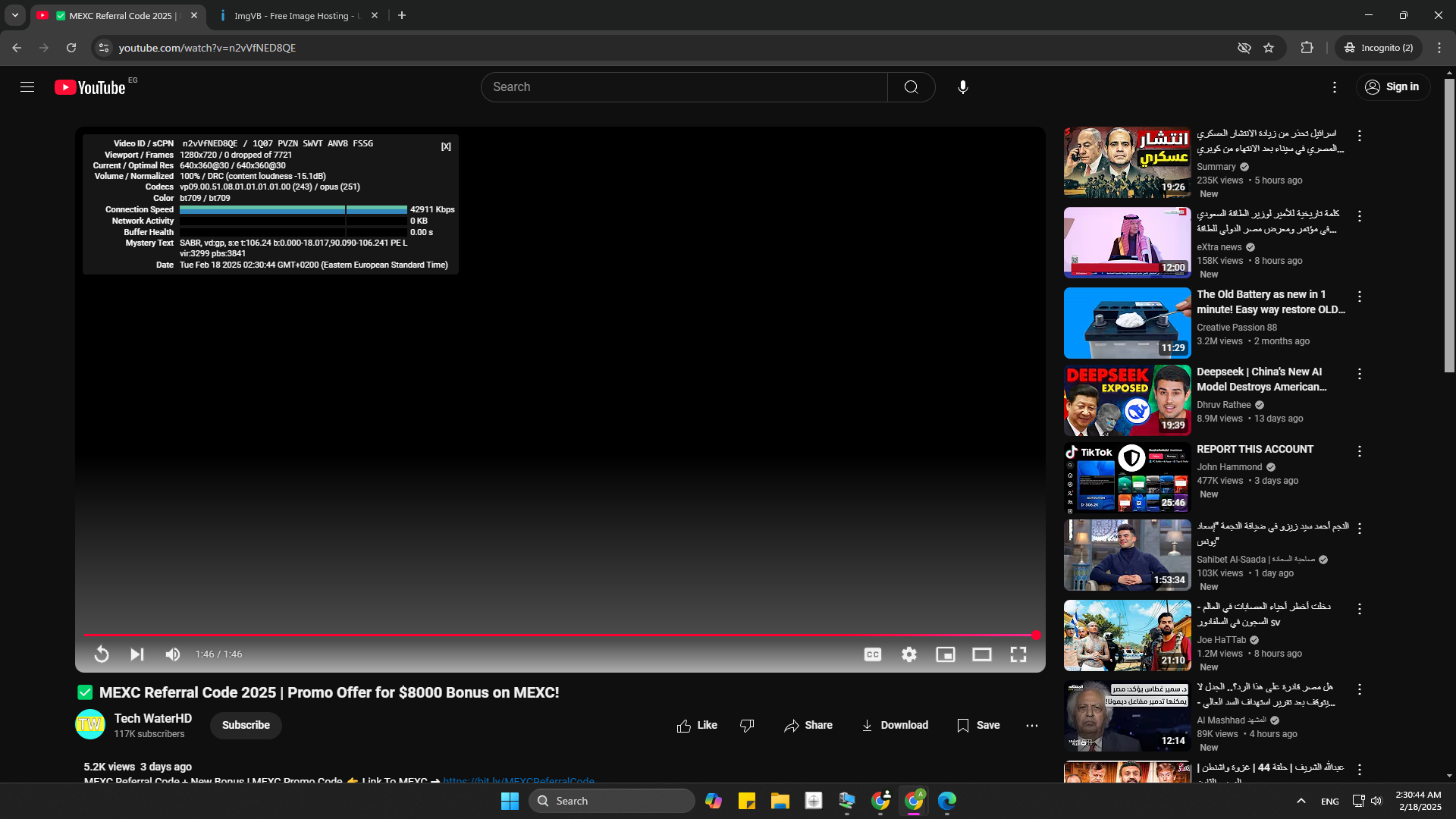This screenshot has width=1456, height=819.
Task: Toggle theater mode view
Action: click(982, 654)
